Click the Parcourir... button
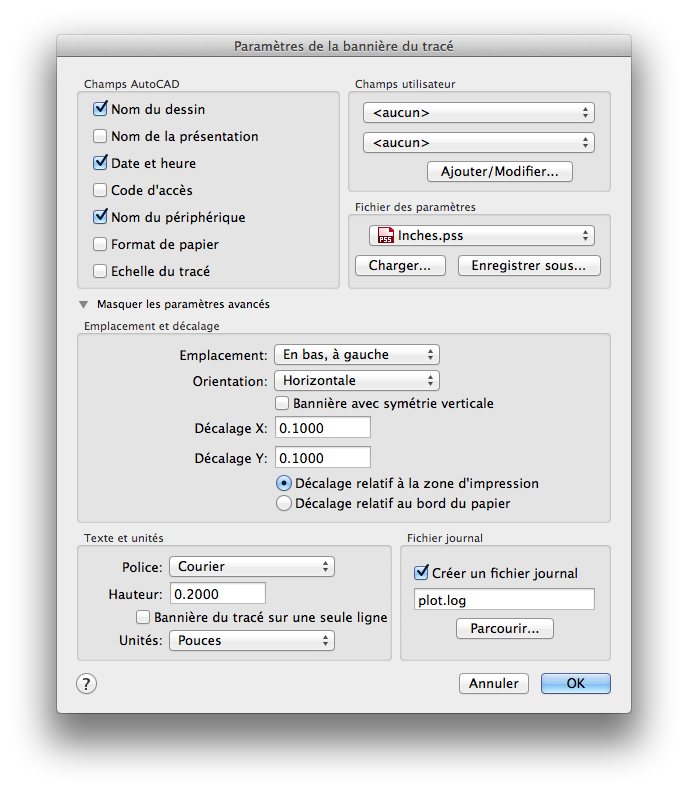The height and width of the screenshot is (792, 688). coord(505,629)
